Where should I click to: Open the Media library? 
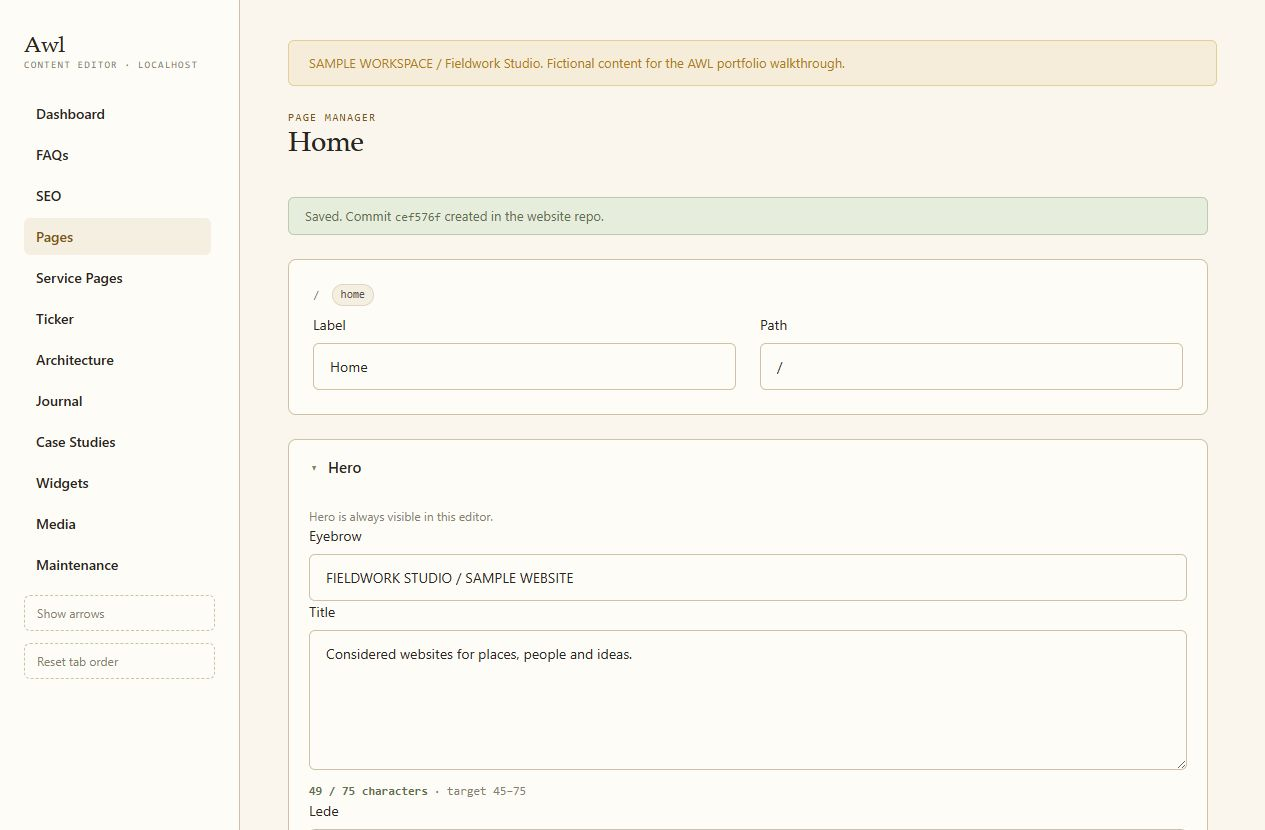pyautogui.click(x=117, y=524)
